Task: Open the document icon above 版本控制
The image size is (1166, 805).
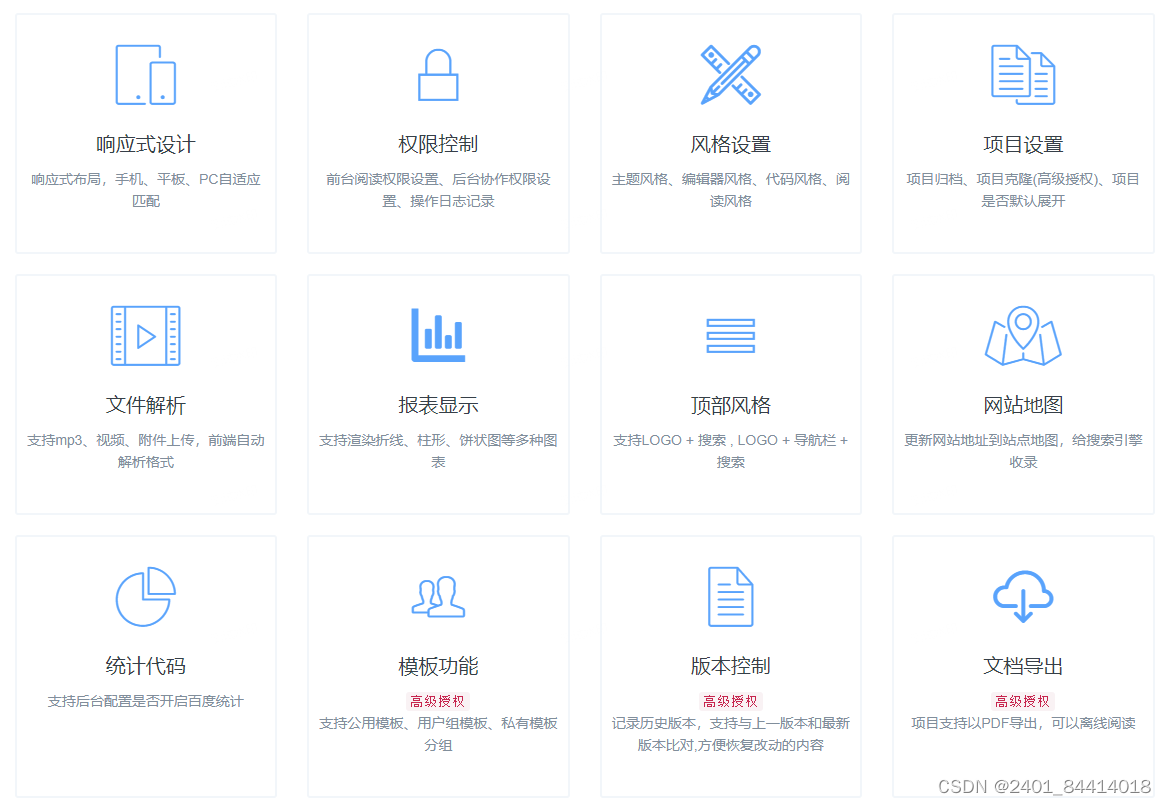Action: 730,597
